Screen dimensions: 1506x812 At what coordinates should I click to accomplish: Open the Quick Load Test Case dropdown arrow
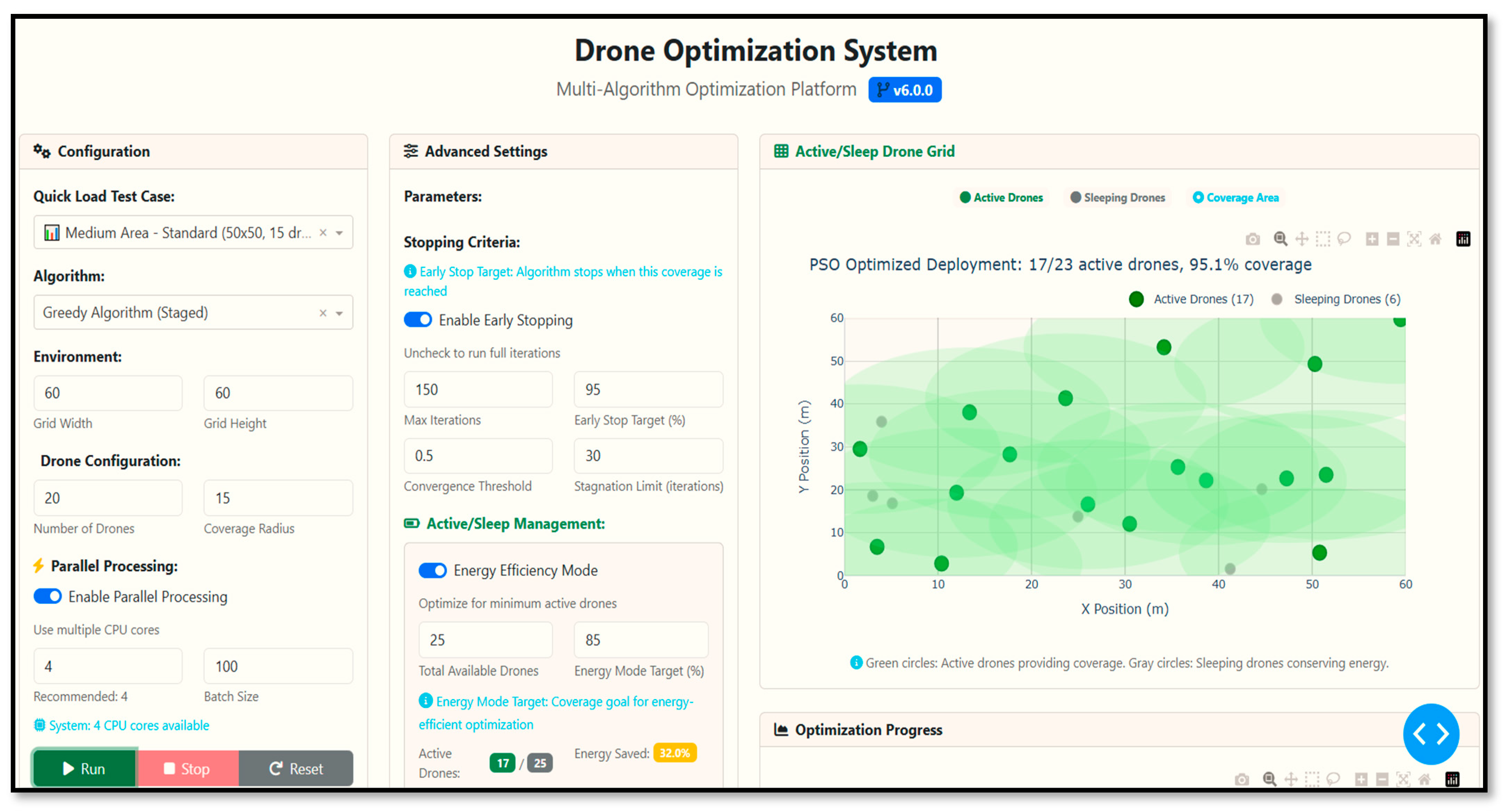(339, 233)
